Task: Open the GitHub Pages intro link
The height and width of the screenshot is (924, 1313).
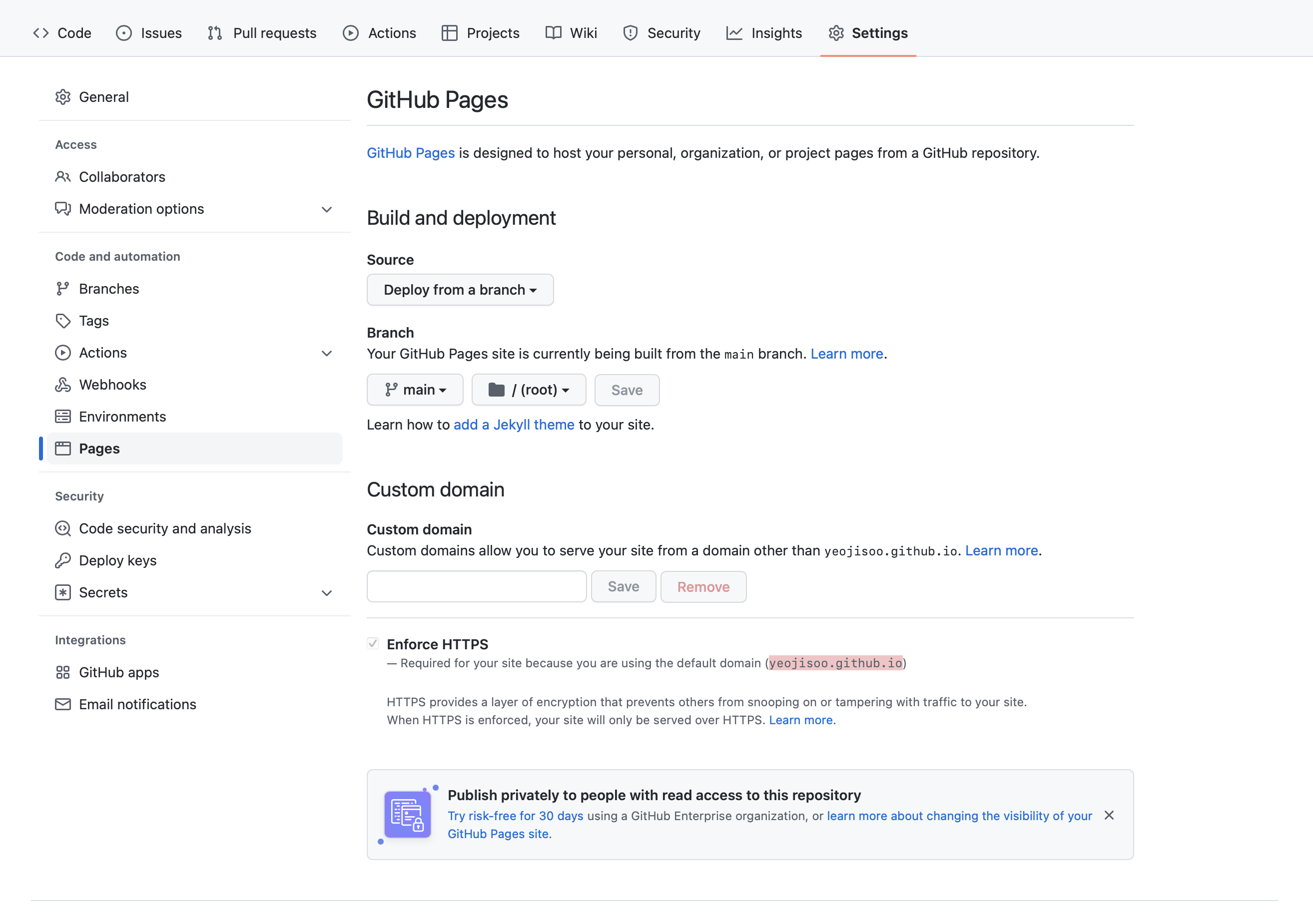Action: (411, 153)
